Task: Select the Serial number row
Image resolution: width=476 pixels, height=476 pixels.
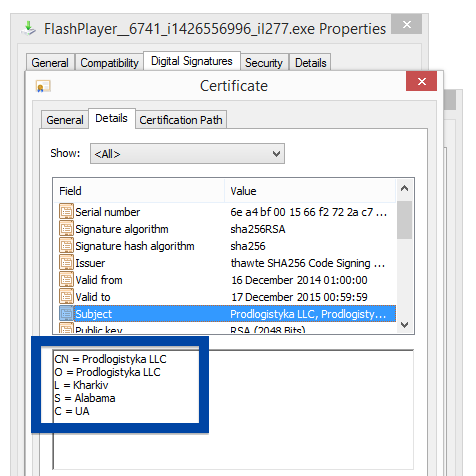Action: pyautogui.click(x=227, y=212)
